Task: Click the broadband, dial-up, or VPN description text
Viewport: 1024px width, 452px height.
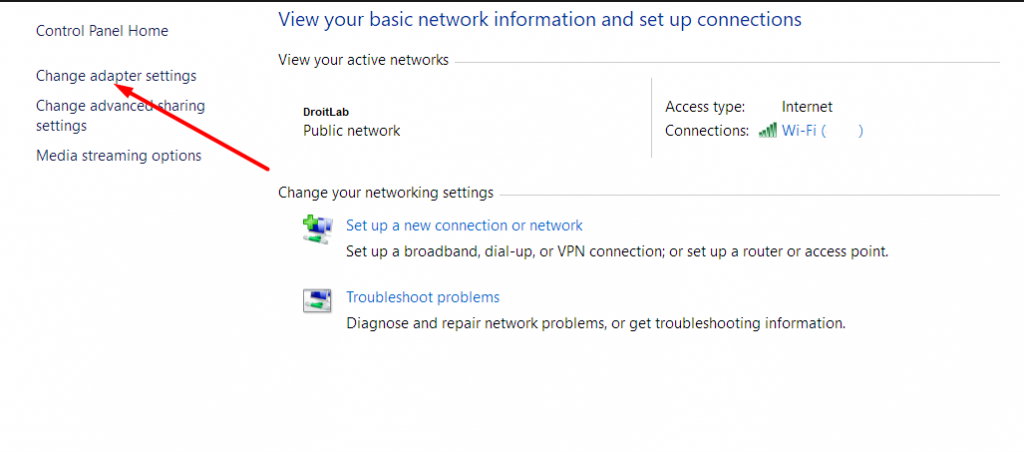Action: click(x=617, y=251)
